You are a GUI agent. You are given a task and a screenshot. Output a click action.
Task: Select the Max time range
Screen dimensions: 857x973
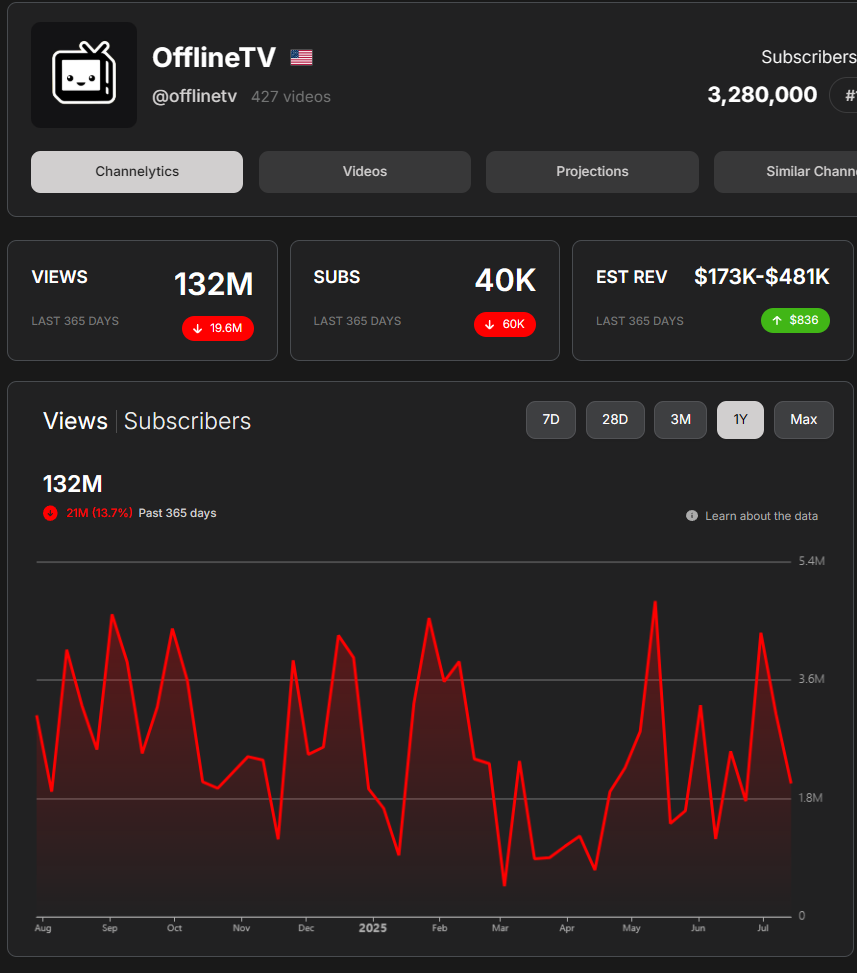804,420
